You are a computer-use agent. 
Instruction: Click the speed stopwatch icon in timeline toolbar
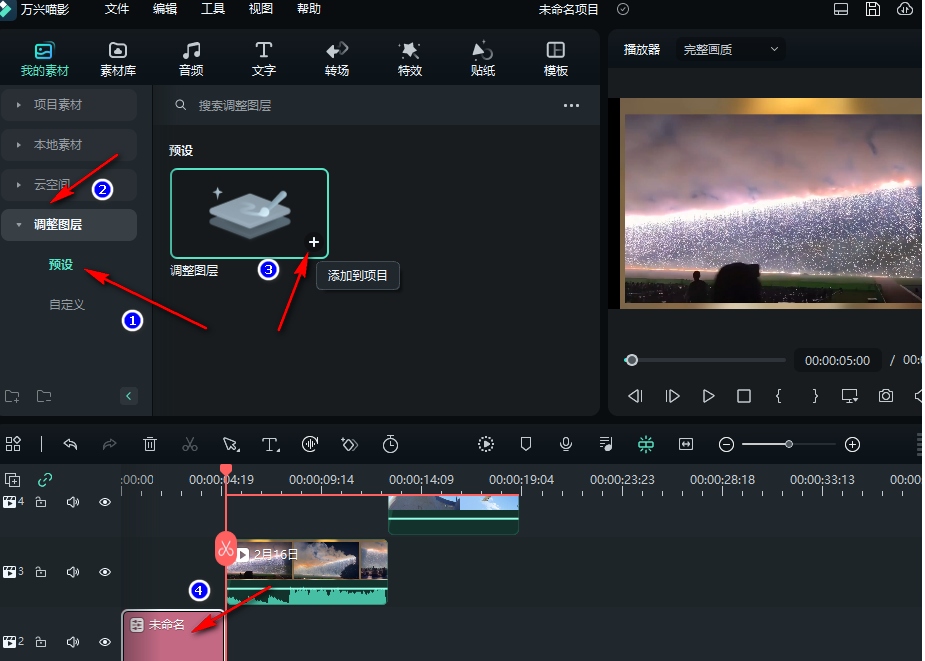coord(391,444)
